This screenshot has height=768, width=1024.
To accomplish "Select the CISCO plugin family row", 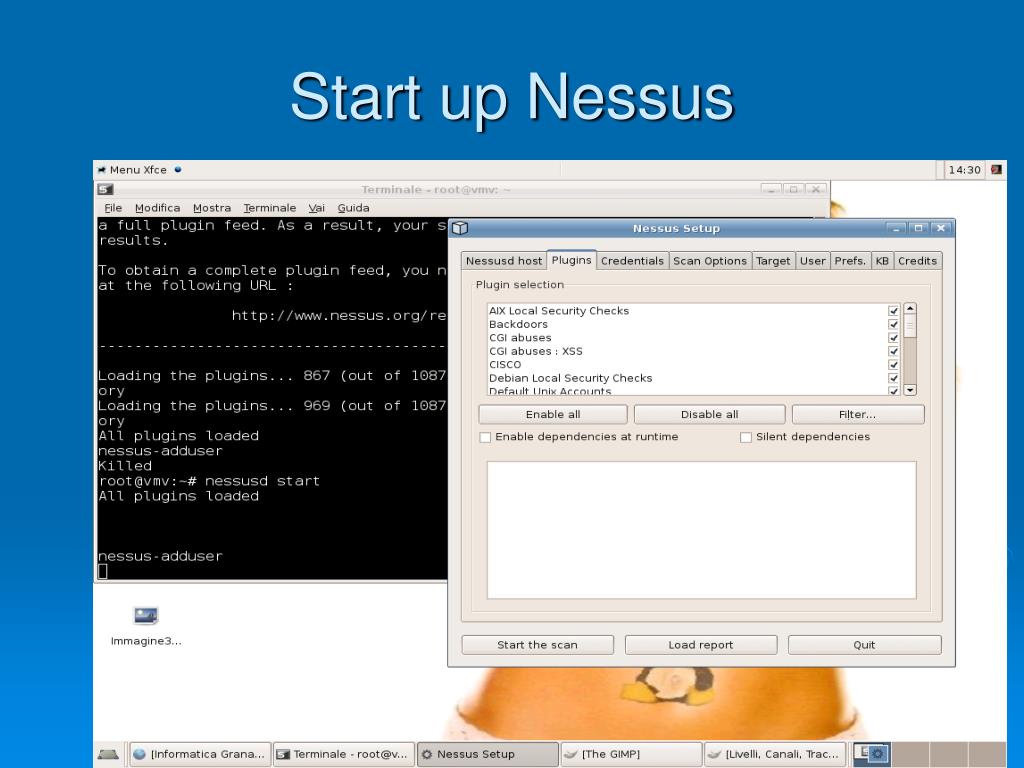I will coord(694,364).
